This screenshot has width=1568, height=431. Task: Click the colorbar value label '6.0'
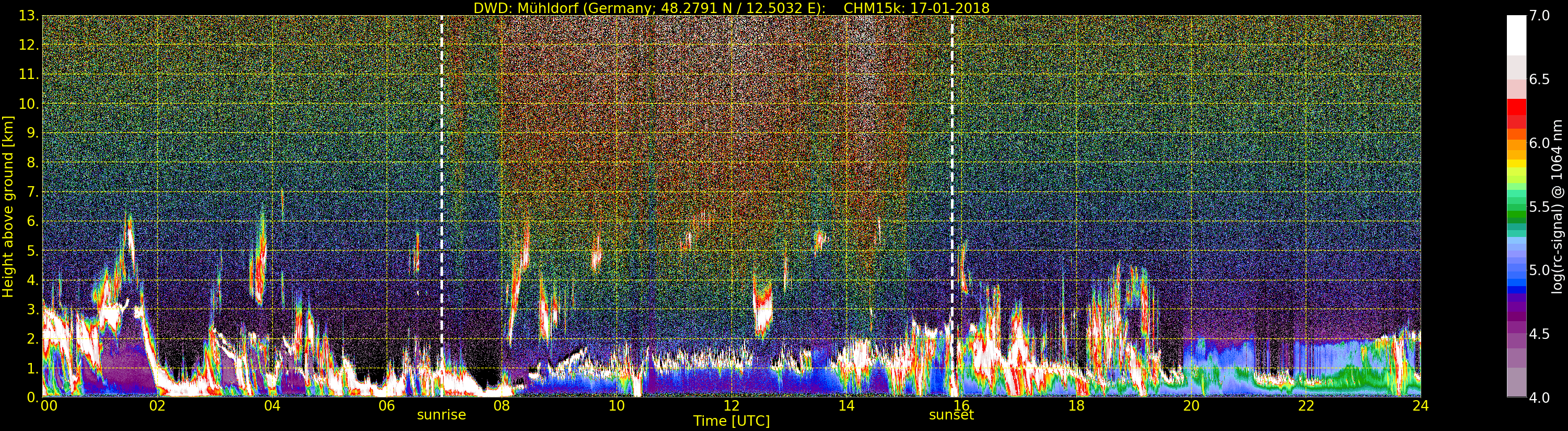[1539, 143]
